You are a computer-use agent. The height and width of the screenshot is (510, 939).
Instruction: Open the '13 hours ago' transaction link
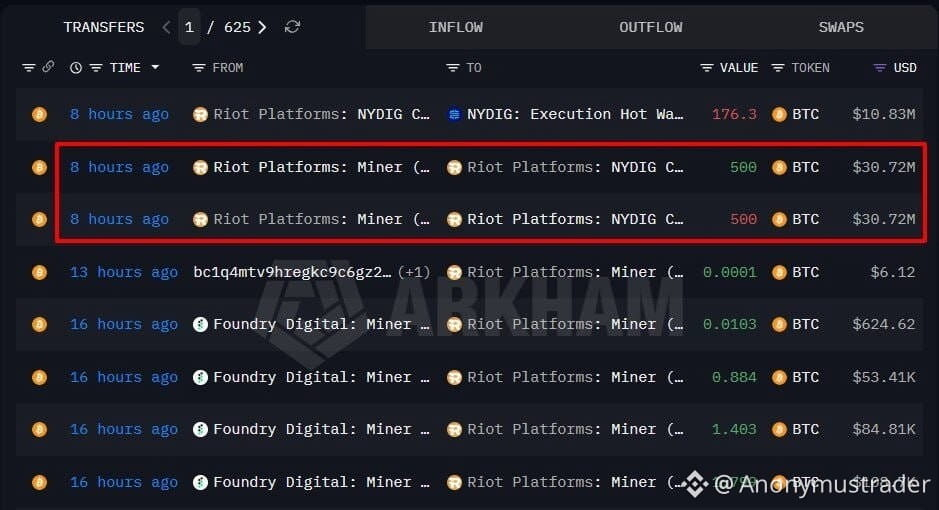(x=123, y=272)
